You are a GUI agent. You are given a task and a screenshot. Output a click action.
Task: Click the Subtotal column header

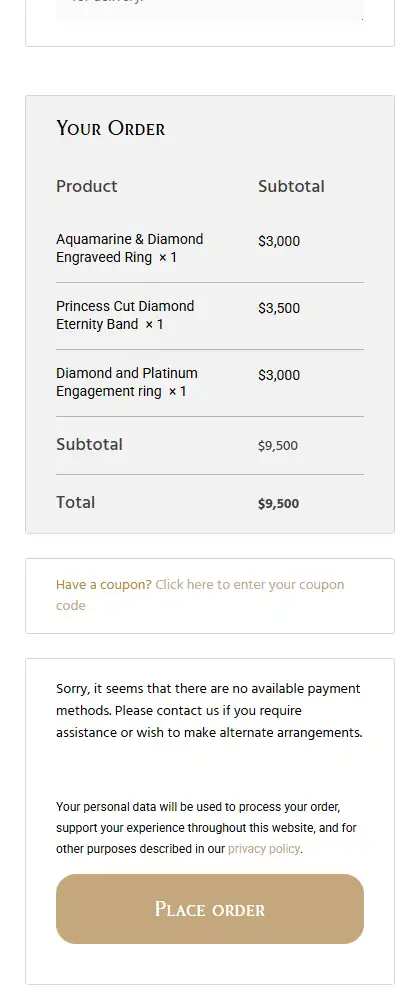[x=291, y=186]
